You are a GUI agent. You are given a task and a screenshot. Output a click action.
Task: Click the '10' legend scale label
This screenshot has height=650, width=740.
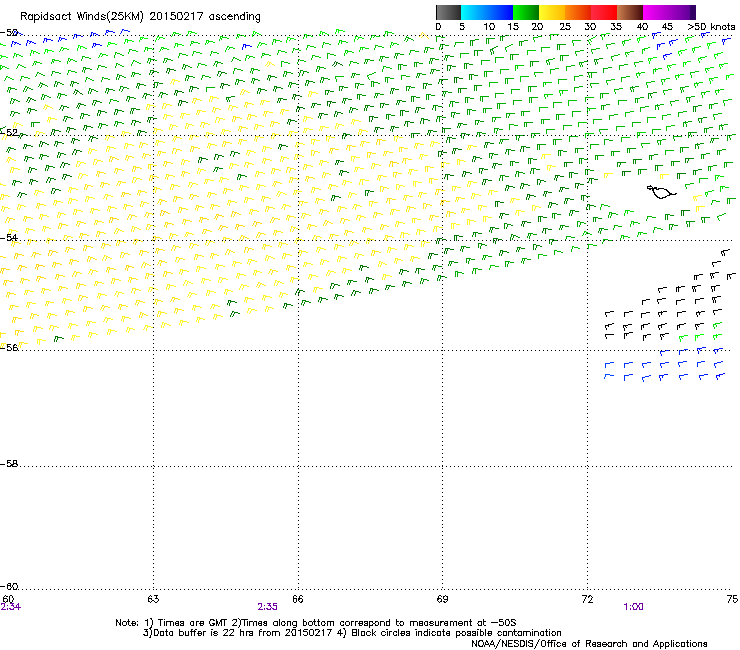[x=489, y=27]
